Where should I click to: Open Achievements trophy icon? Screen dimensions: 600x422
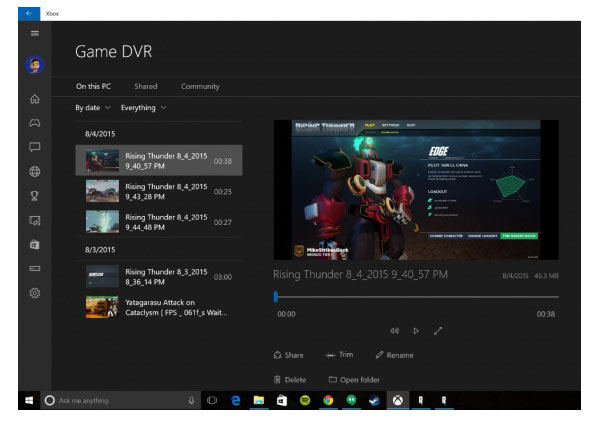click(35, 196)
